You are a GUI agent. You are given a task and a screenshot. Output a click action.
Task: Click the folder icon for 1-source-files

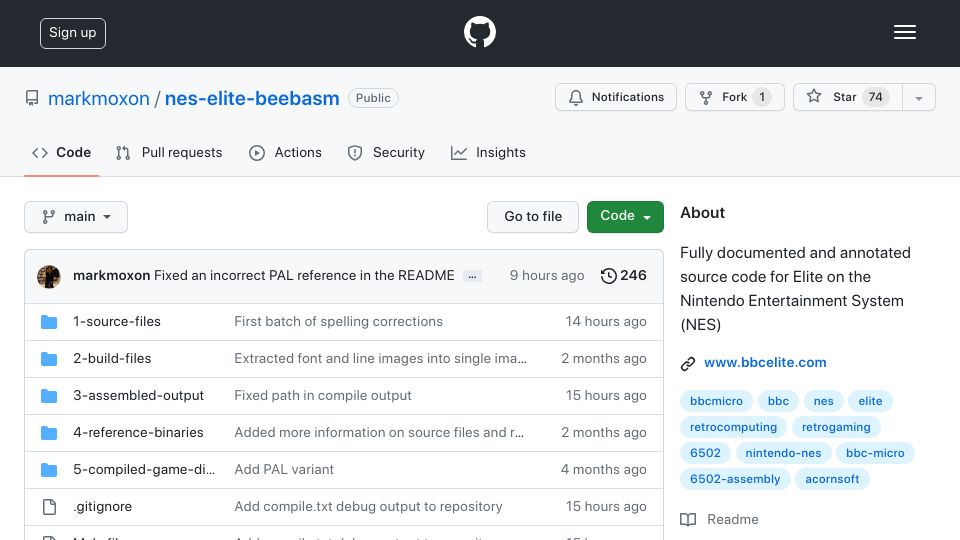coord(49,321)
